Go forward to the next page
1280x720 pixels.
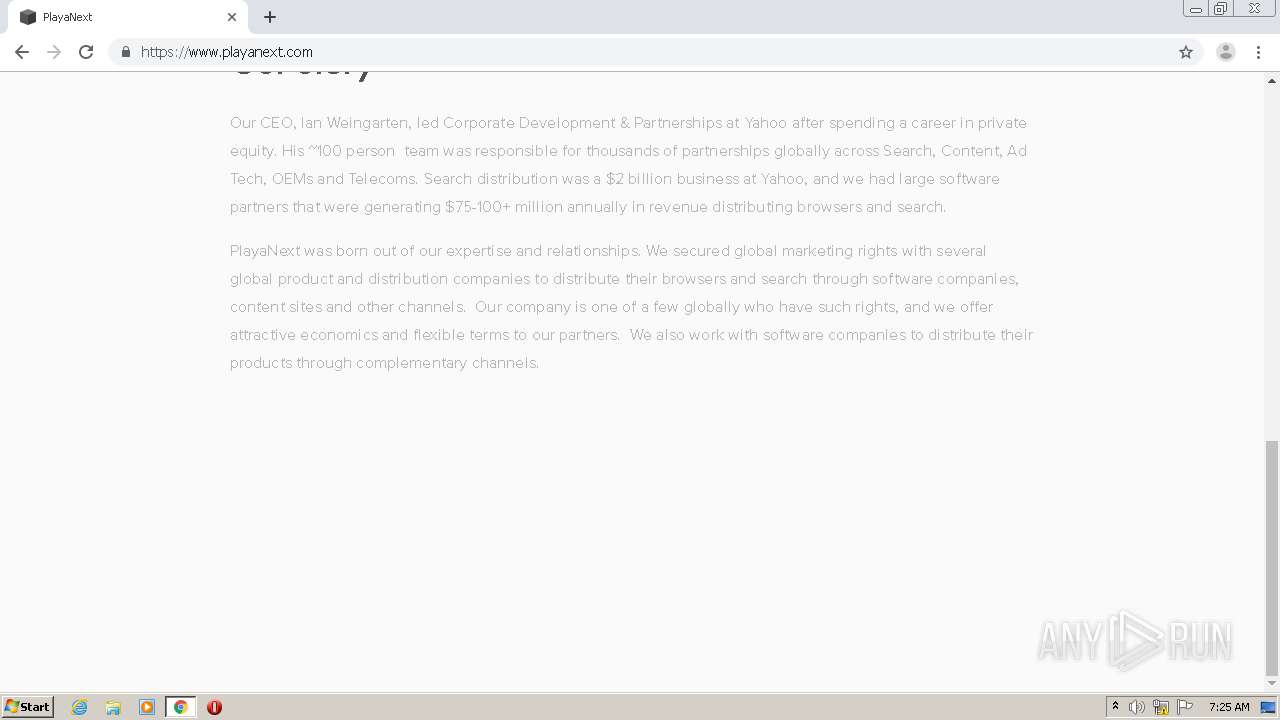point(54,52)
